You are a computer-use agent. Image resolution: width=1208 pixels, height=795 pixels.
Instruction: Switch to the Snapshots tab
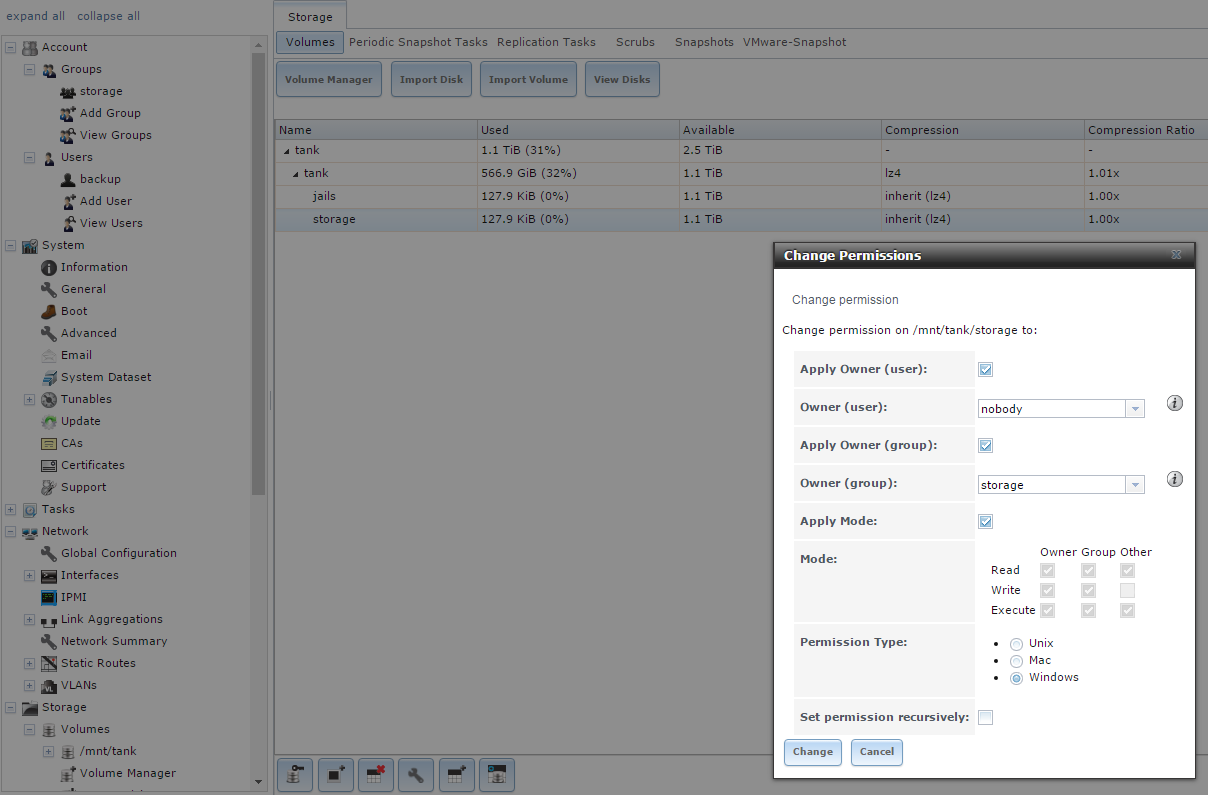(704, 42)
